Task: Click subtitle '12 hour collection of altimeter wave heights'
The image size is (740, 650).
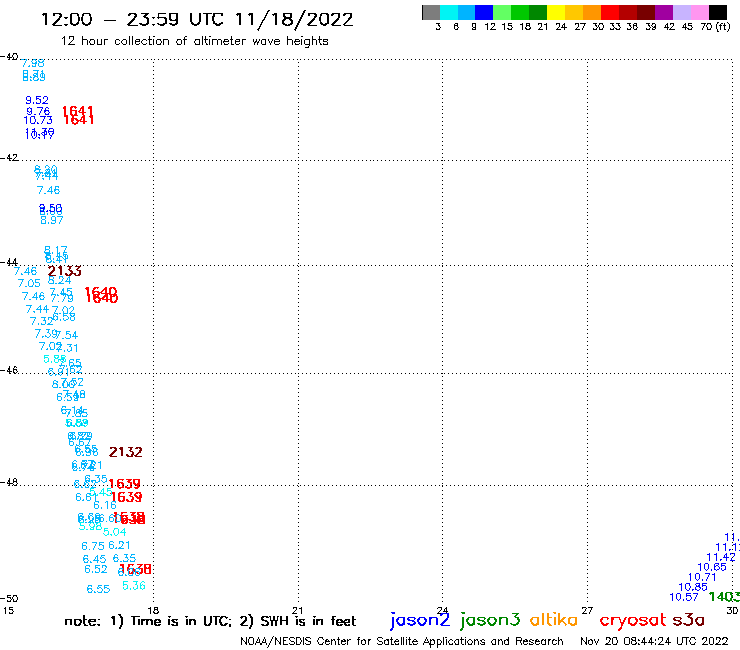Action: (194, 41)
